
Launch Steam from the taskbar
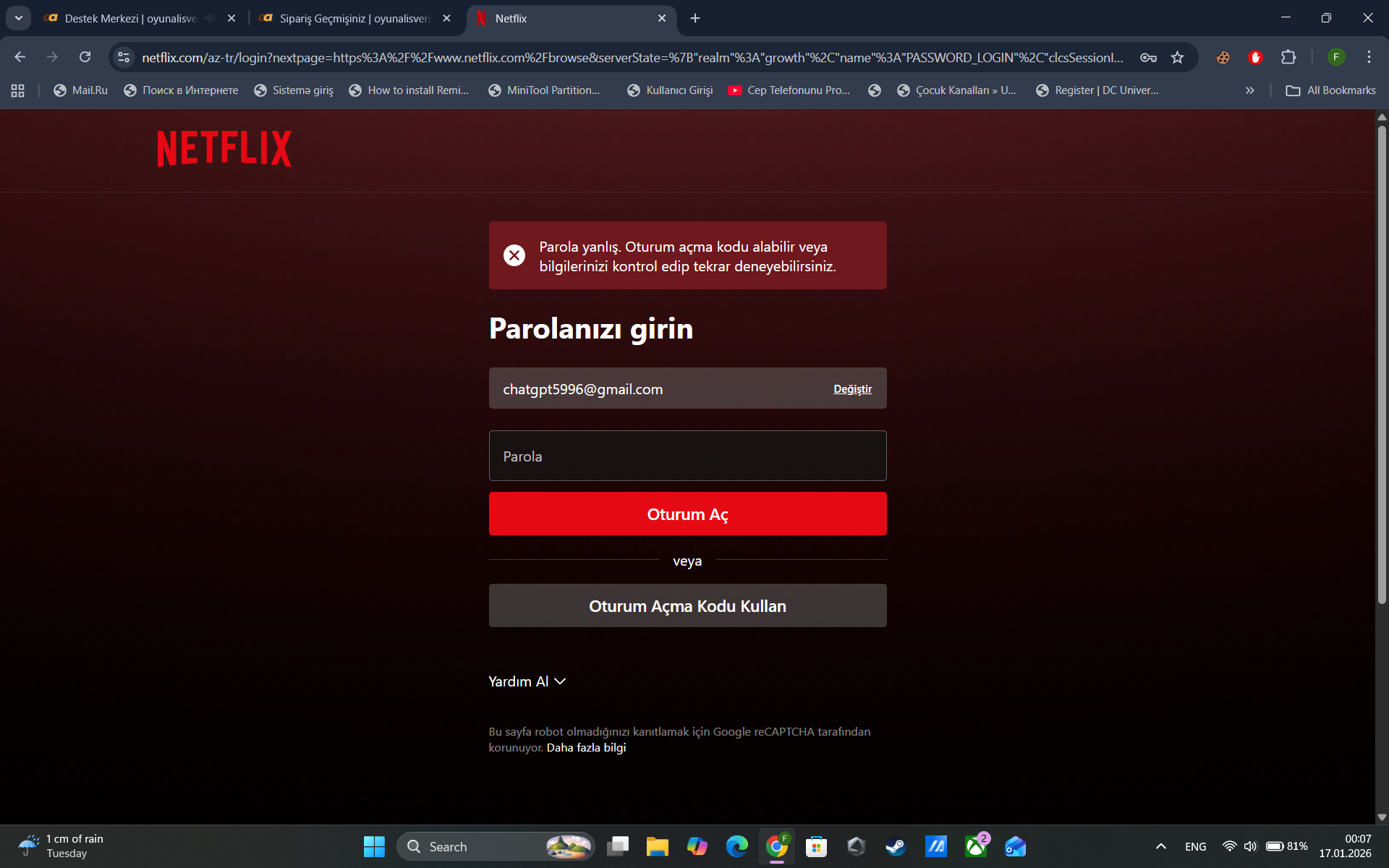click(896, 846)
